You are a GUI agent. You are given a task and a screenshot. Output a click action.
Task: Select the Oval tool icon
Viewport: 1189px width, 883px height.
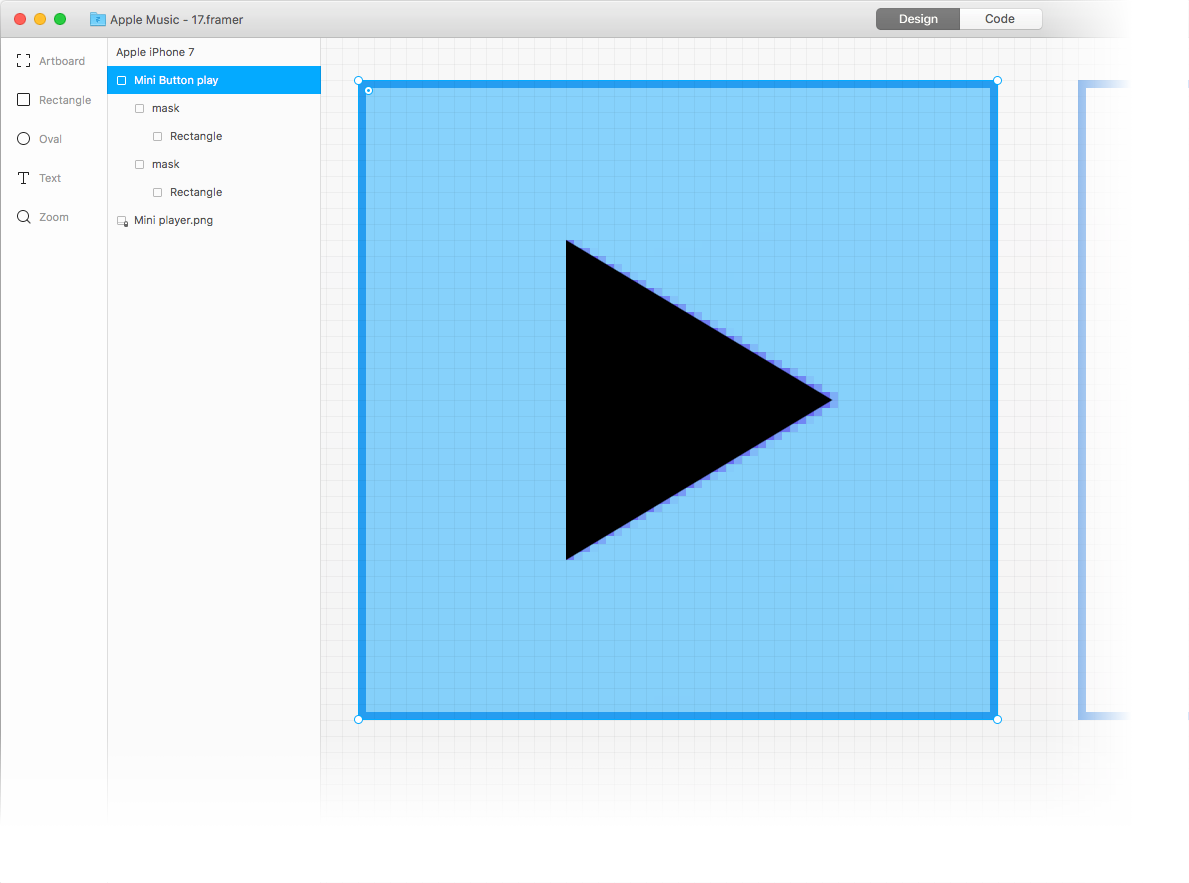[24, 139]
